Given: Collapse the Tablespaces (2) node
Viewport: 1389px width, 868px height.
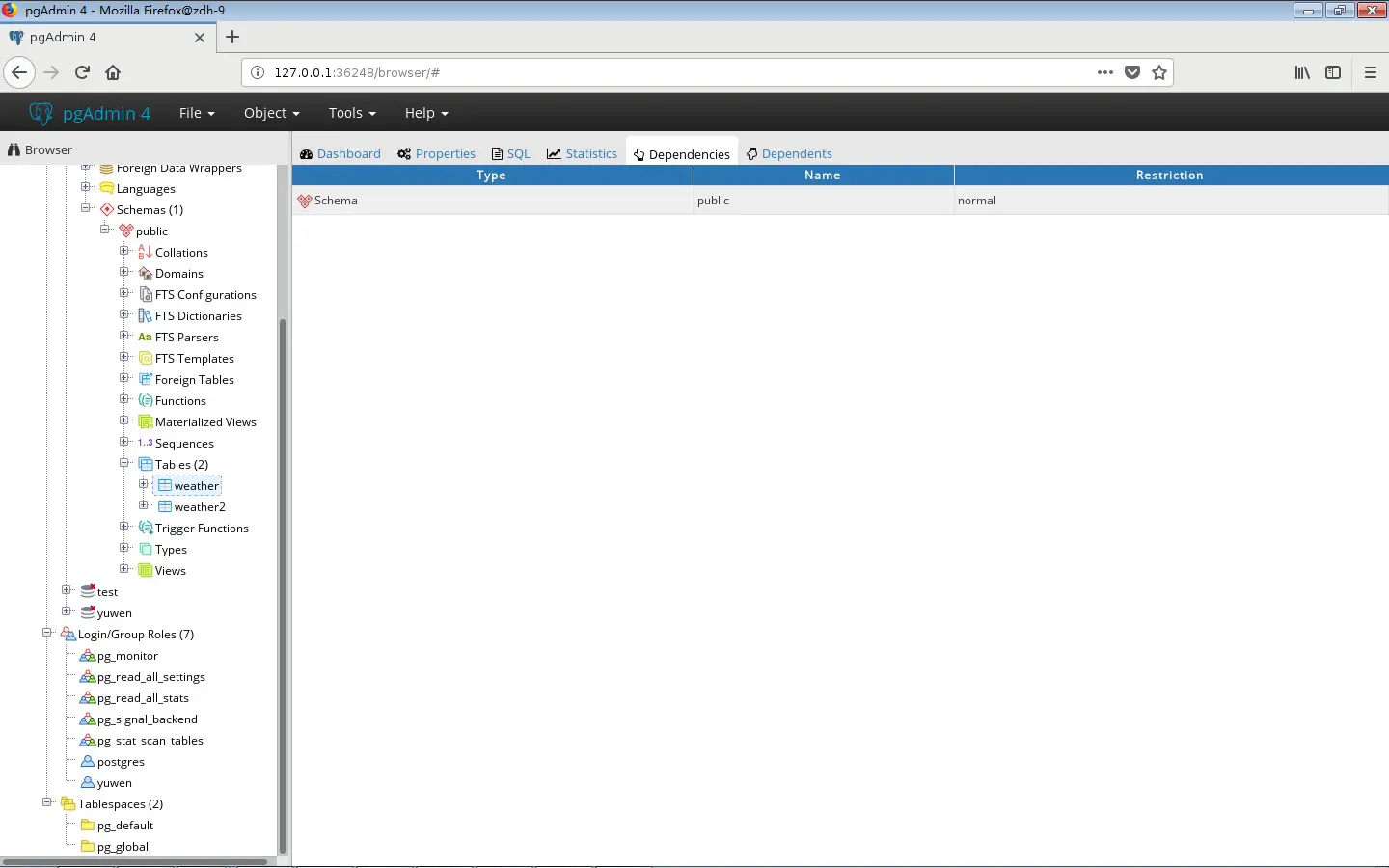Looking at the screenshot, I should click(x=47, y=802).
